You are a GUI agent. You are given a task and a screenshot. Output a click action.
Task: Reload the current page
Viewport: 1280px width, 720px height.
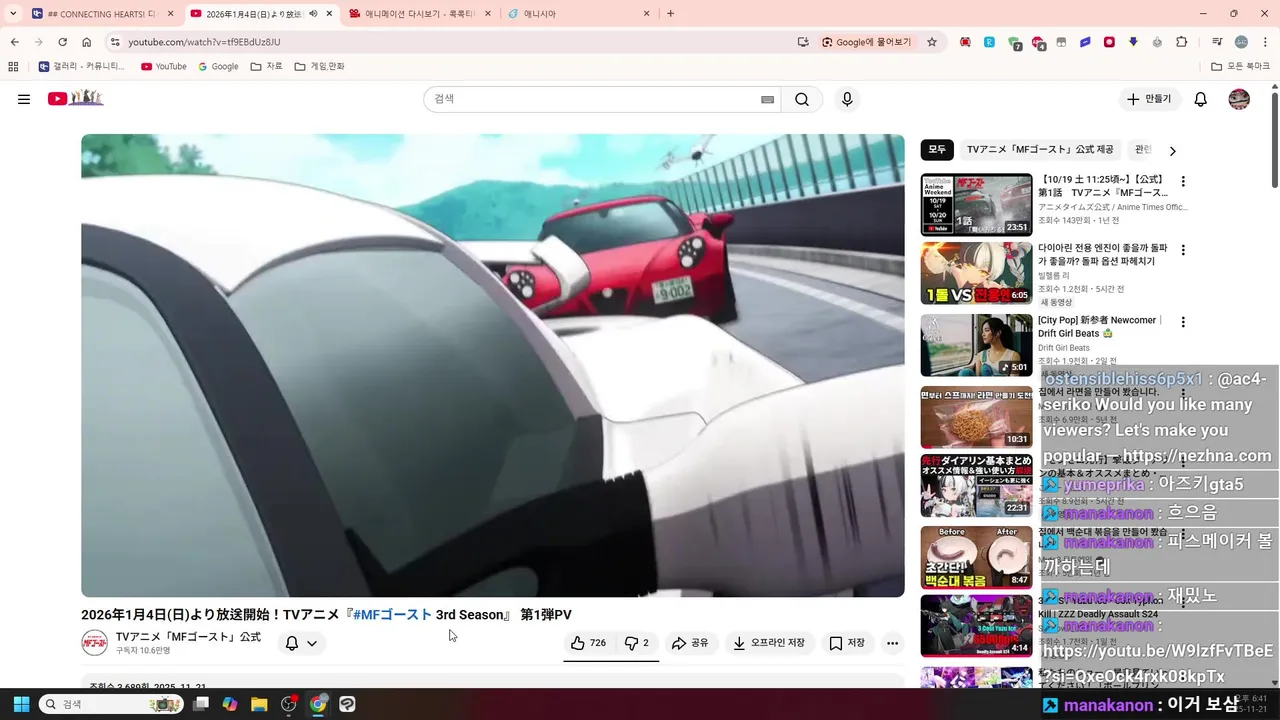pos(62,42)
